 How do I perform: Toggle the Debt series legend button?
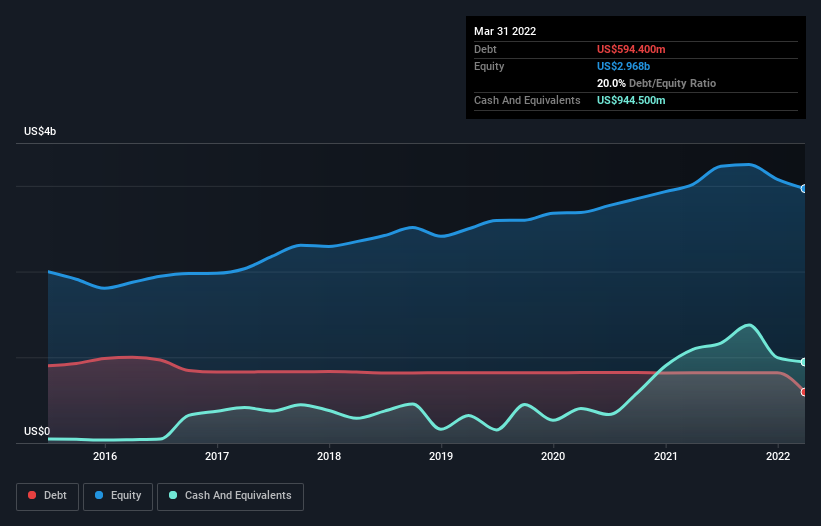click(x=48, y=496)
